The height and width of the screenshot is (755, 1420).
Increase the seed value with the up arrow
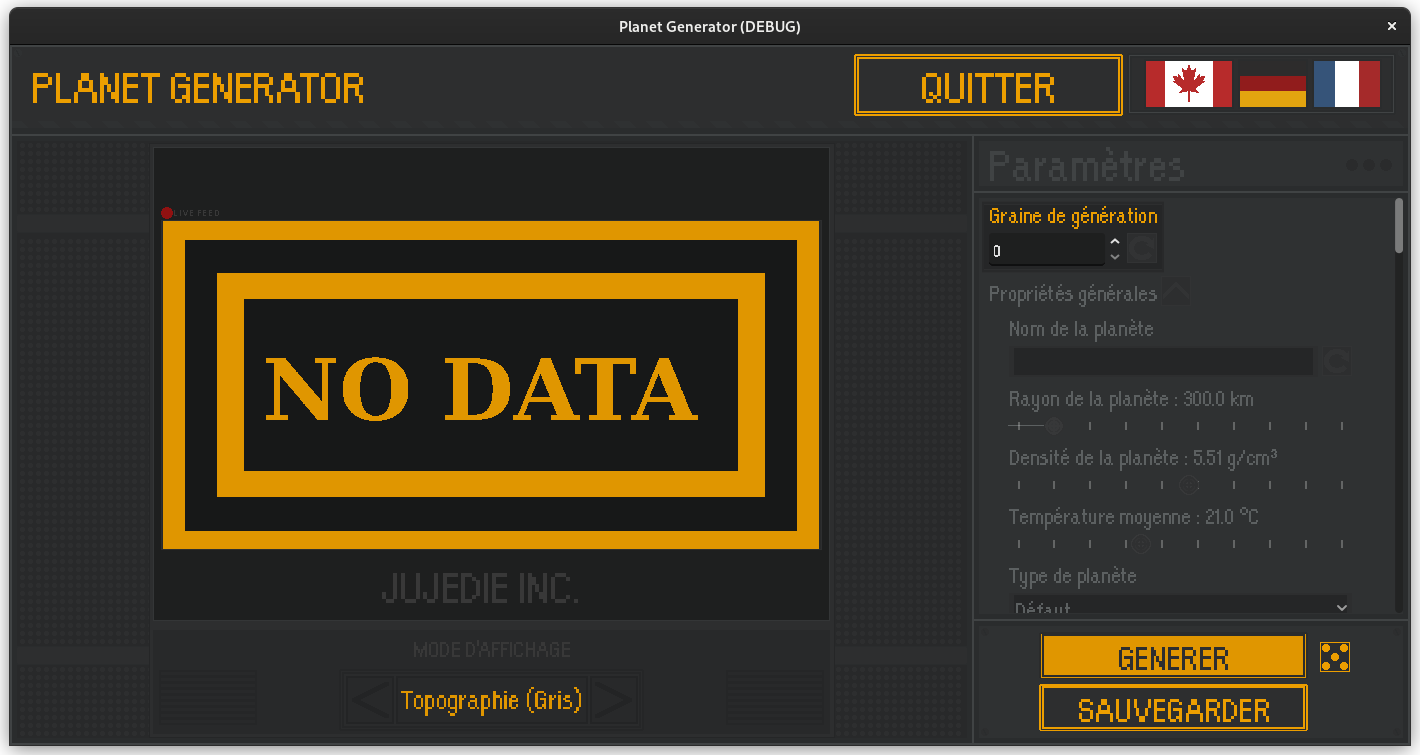(1115, 242)
